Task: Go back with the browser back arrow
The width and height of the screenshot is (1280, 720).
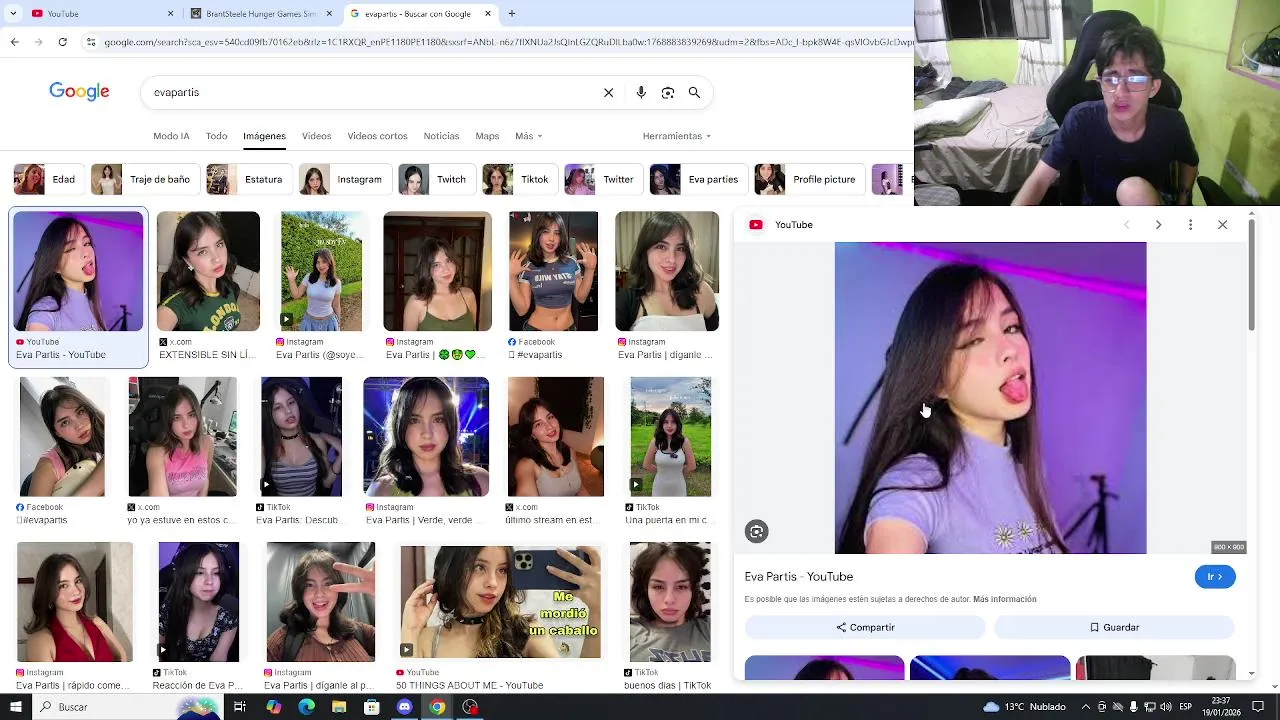Action: 14,42
